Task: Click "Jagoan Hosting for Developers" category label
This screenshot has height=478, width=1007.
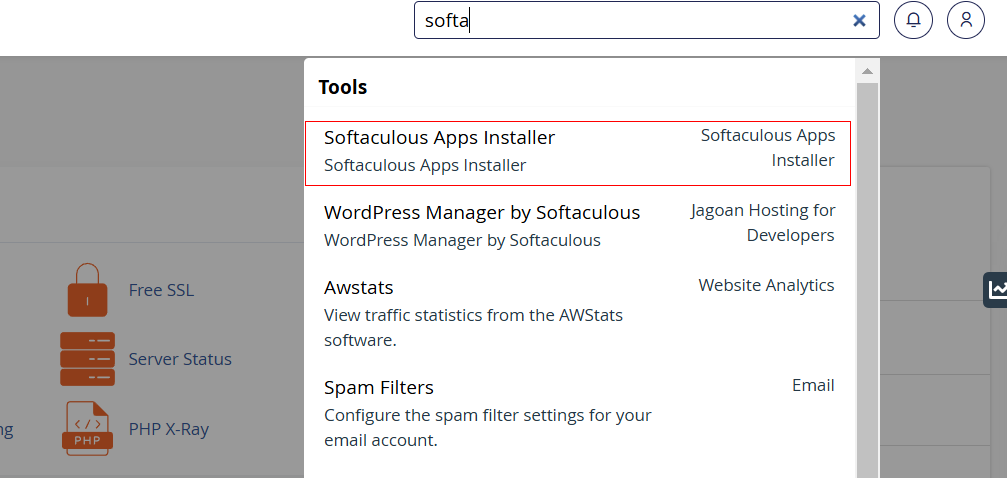Action: (x=763, y=223)
